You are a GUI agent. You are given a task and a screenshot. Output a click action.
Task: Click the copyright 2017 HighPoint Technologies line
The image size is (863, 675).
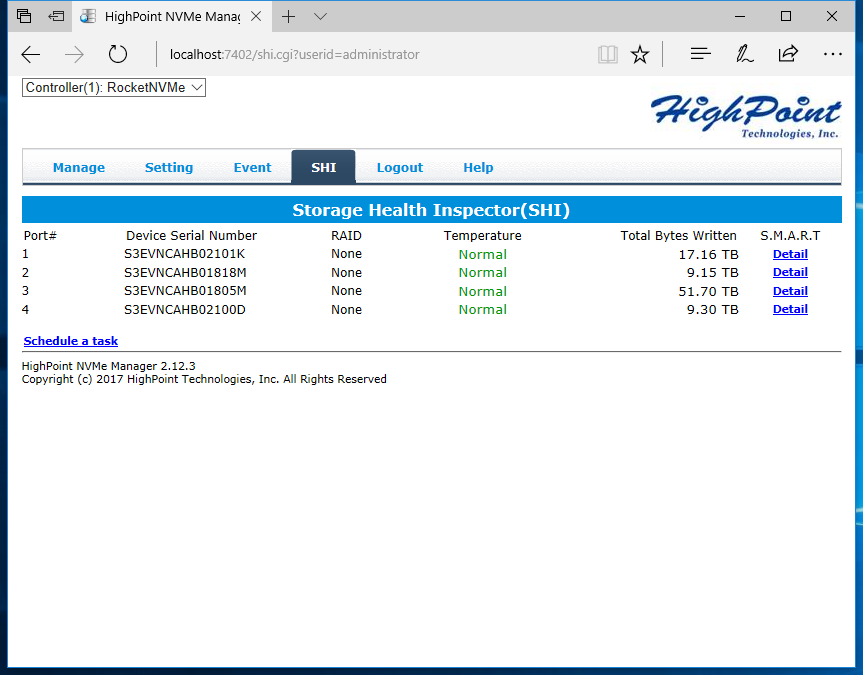204,379
